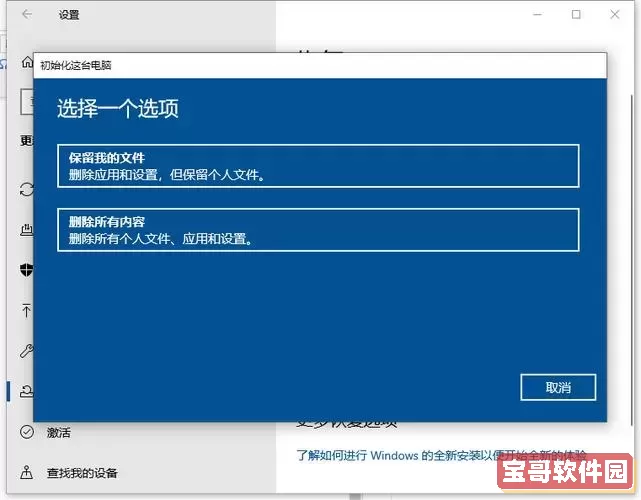Choose the 保留我的文件 option
The image size is (641, 500).
click(x=318, y=166)
